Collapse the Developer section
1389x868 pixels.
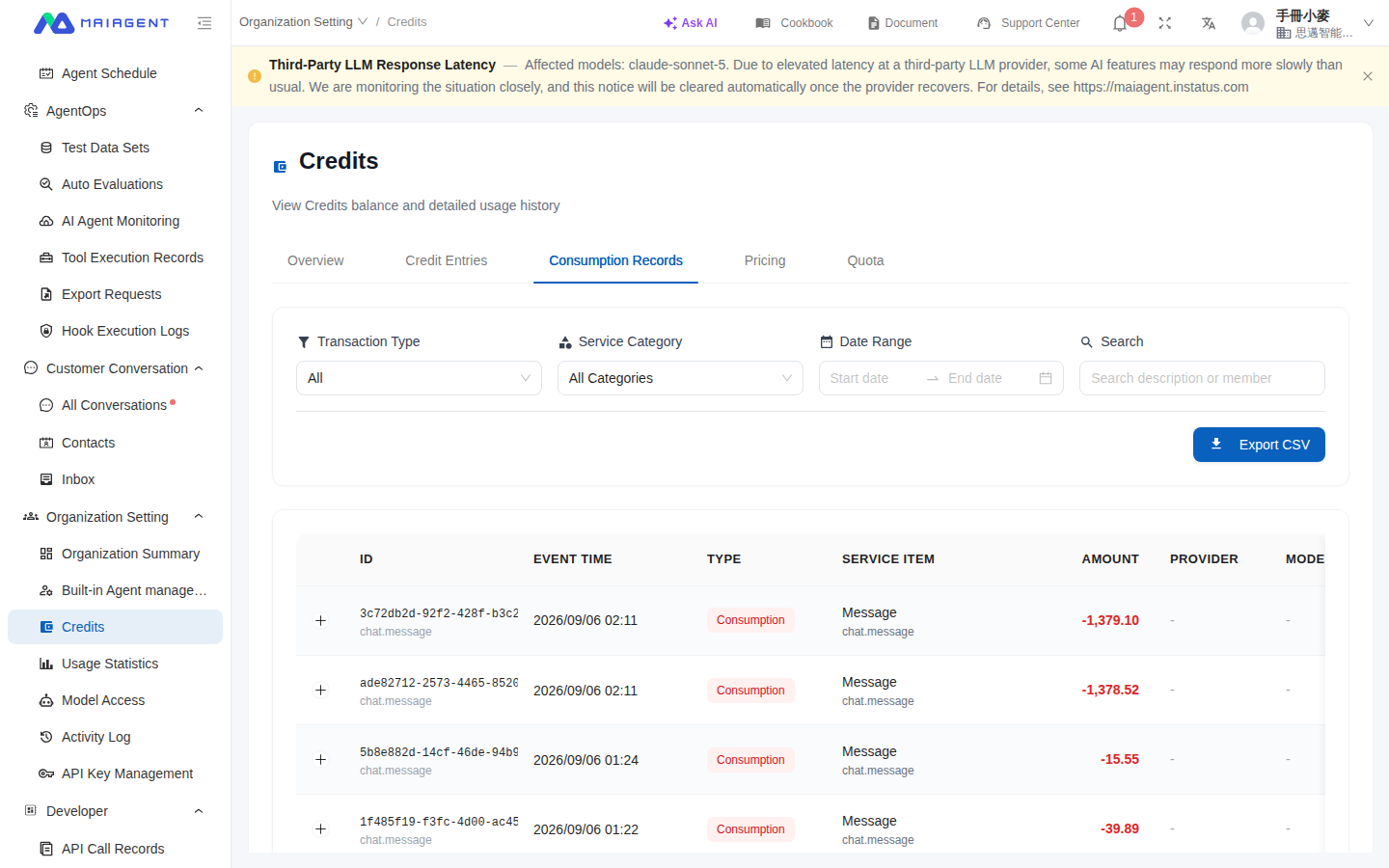(199, 811)
